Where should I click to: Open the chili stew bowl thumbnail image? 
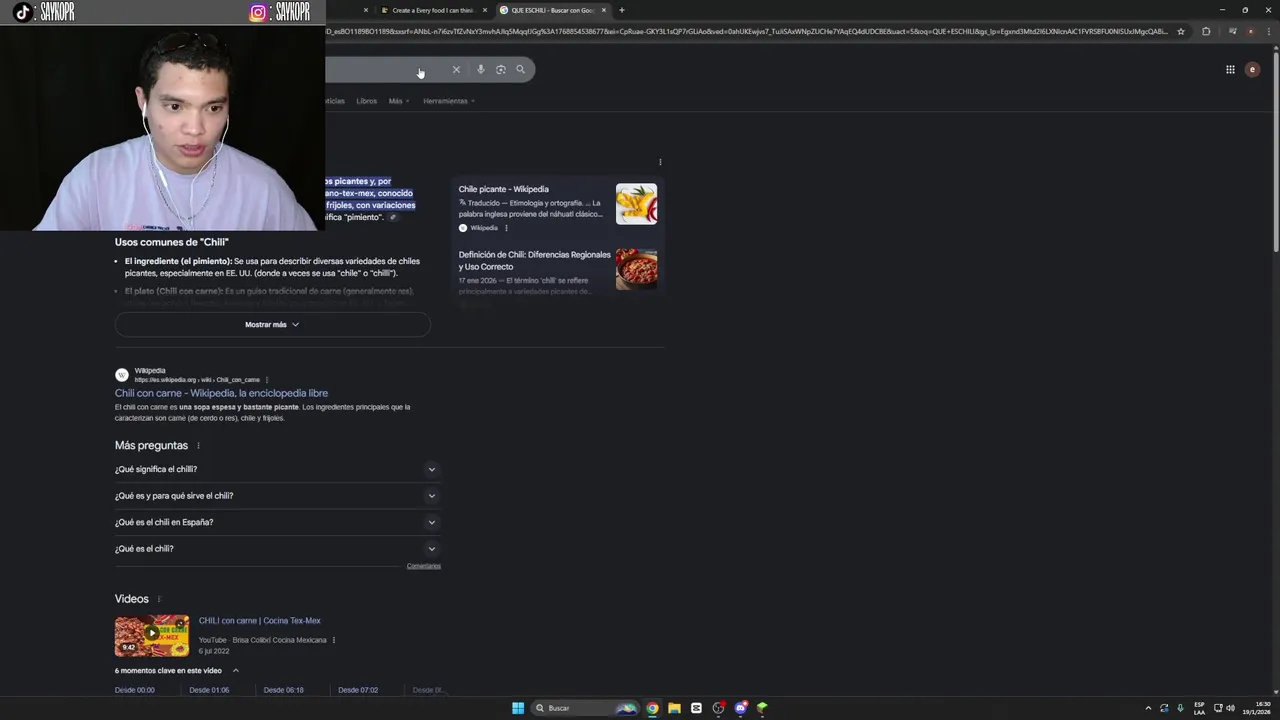tap(636, 270)
